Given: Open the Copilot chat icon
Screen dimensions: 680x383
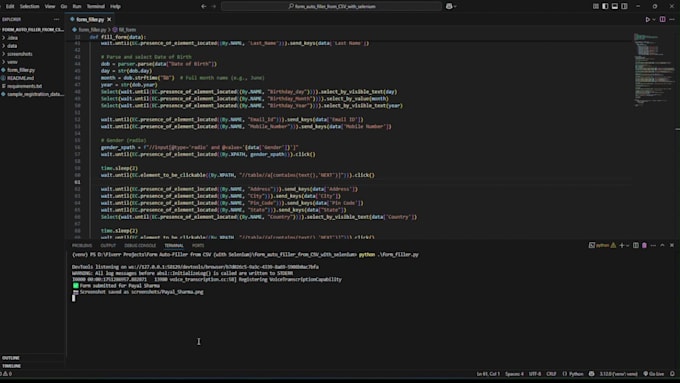Looking at the screenshot, I should tap(449, 7).
